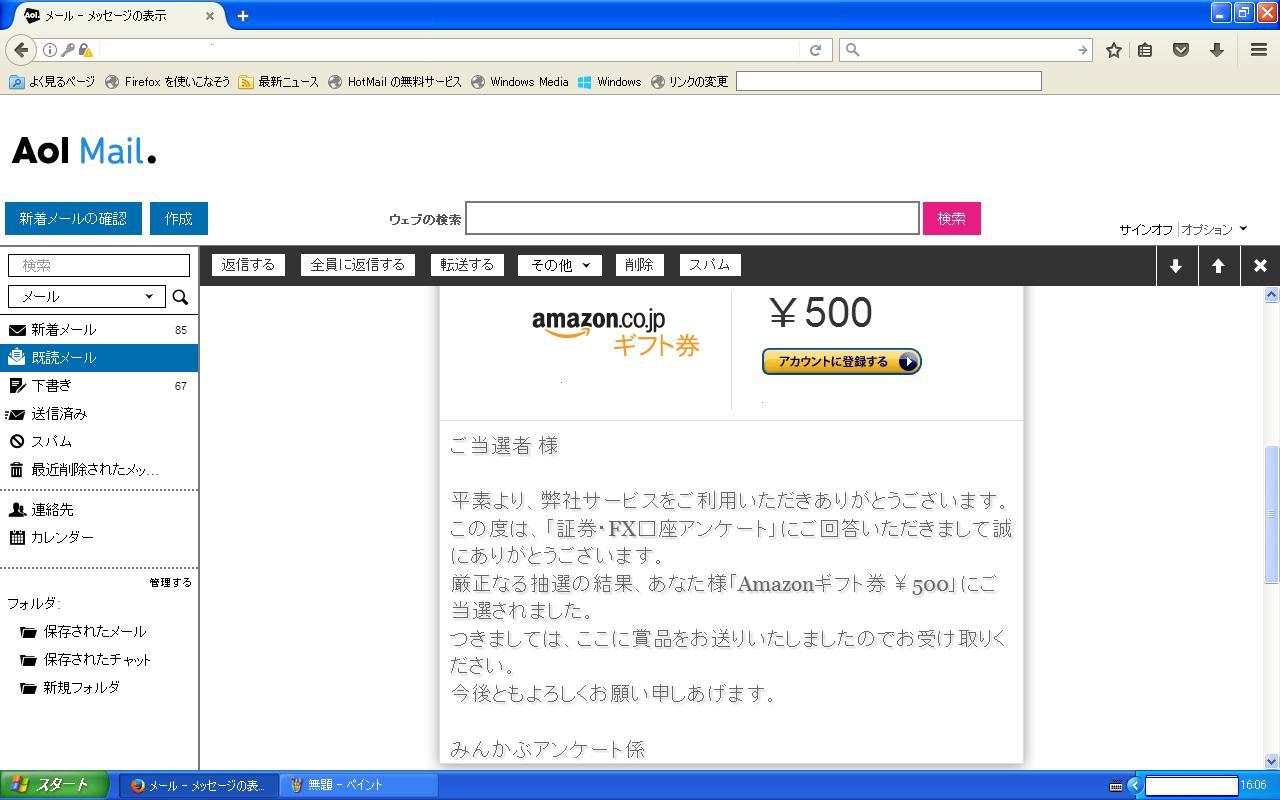Open Firefox を使いこなそう bookmark

click(167, 82)
